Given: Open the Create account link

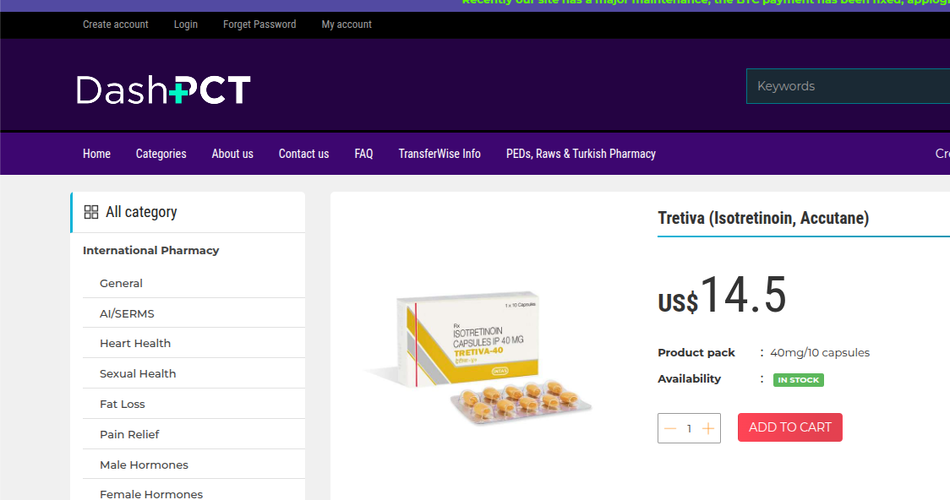Looking at the screenshot, I should (116, 24).
